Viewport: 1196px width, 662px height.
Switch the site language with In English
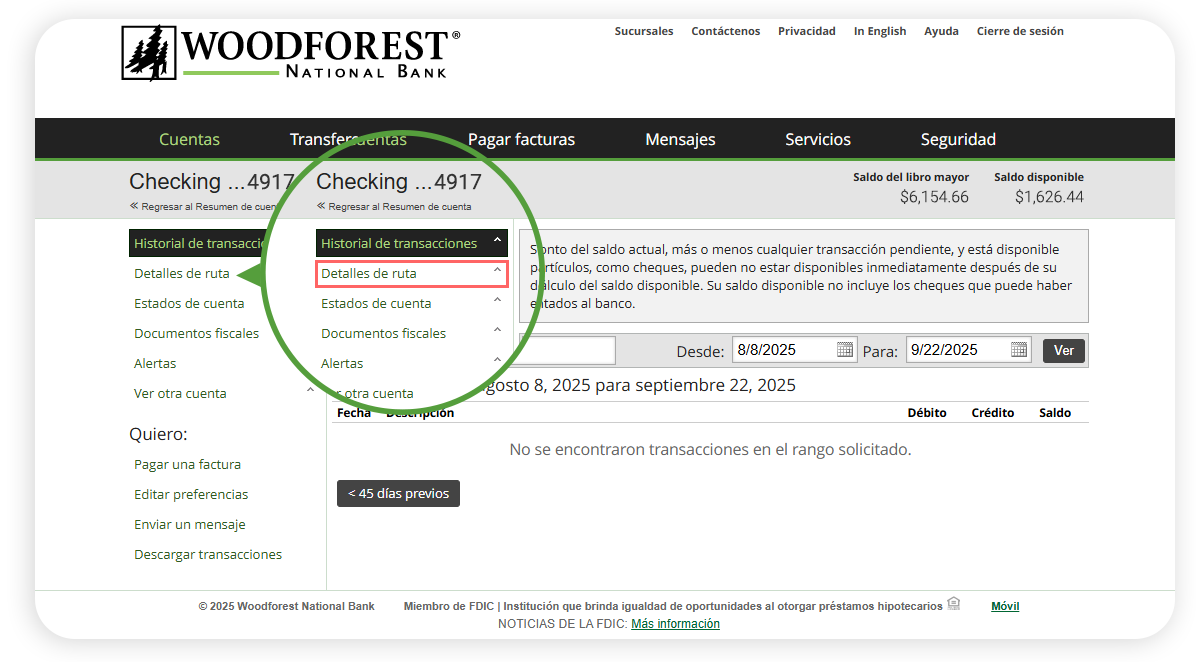[879, 31]
